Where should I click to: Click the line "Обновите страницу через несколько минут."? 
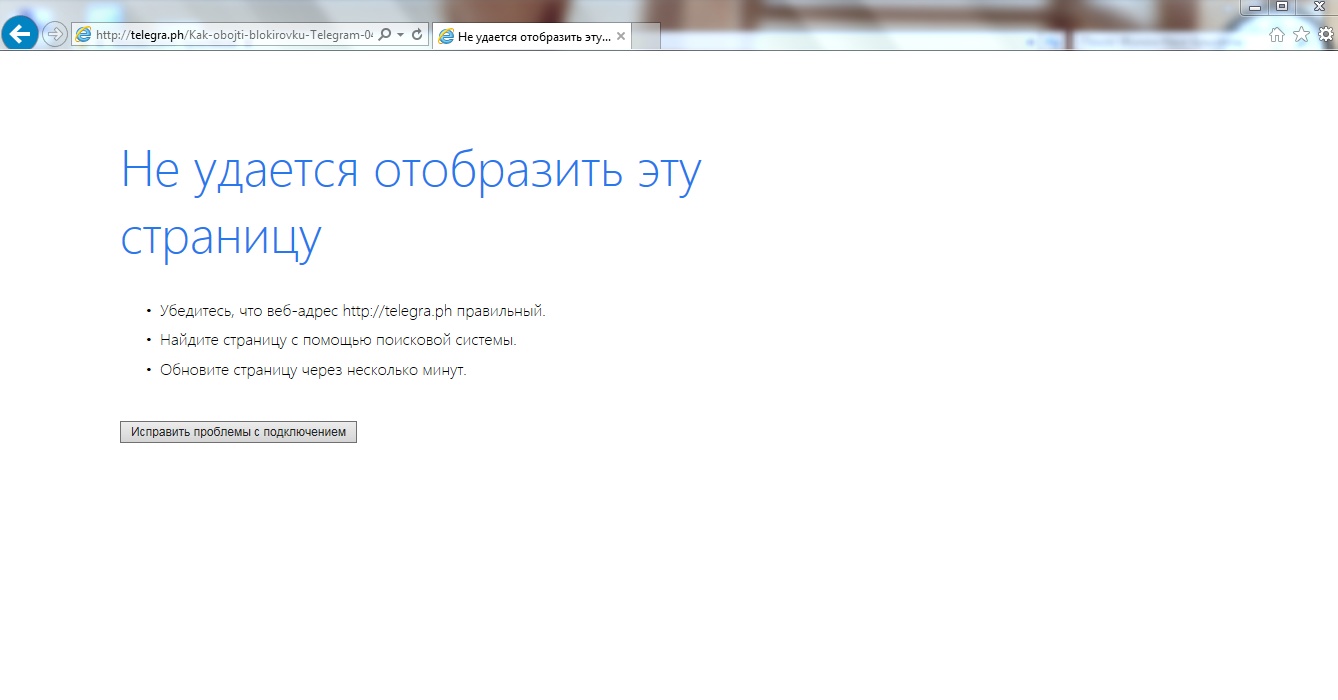313,370
